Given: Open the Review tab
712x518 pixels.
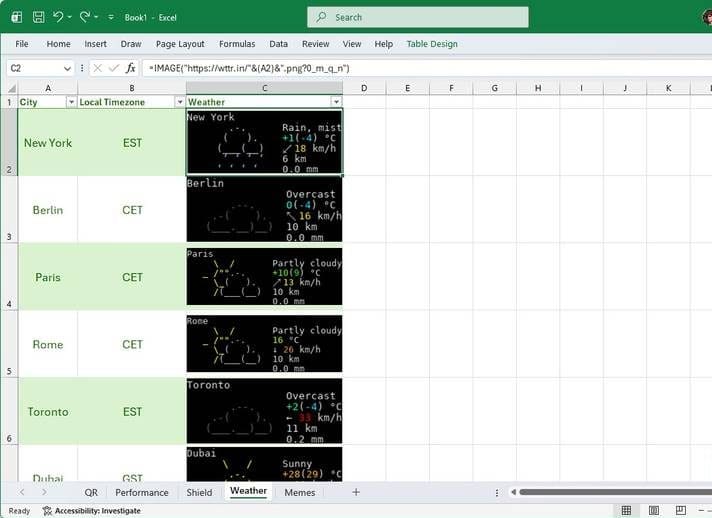Looking at the screenshot, I should [316, 44].
